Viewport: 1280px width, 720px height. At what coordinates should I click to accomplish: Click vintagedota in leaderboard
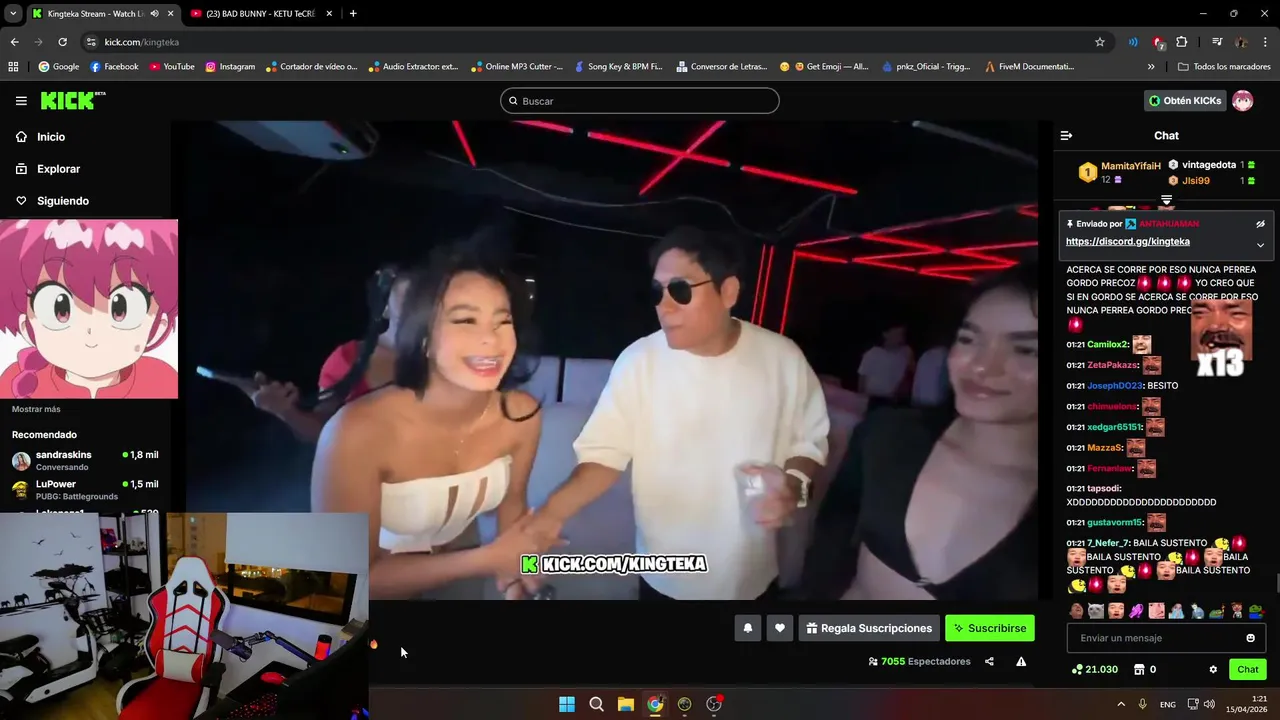1209,165
